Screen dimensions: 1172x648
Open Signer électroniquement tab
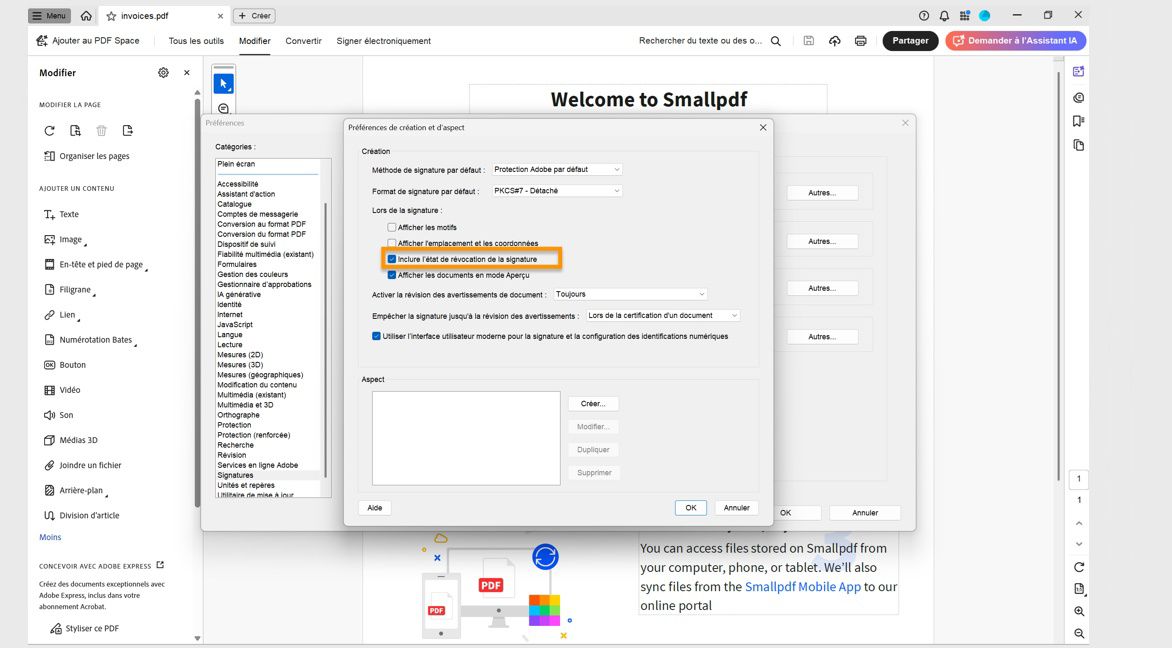[383, 41]
